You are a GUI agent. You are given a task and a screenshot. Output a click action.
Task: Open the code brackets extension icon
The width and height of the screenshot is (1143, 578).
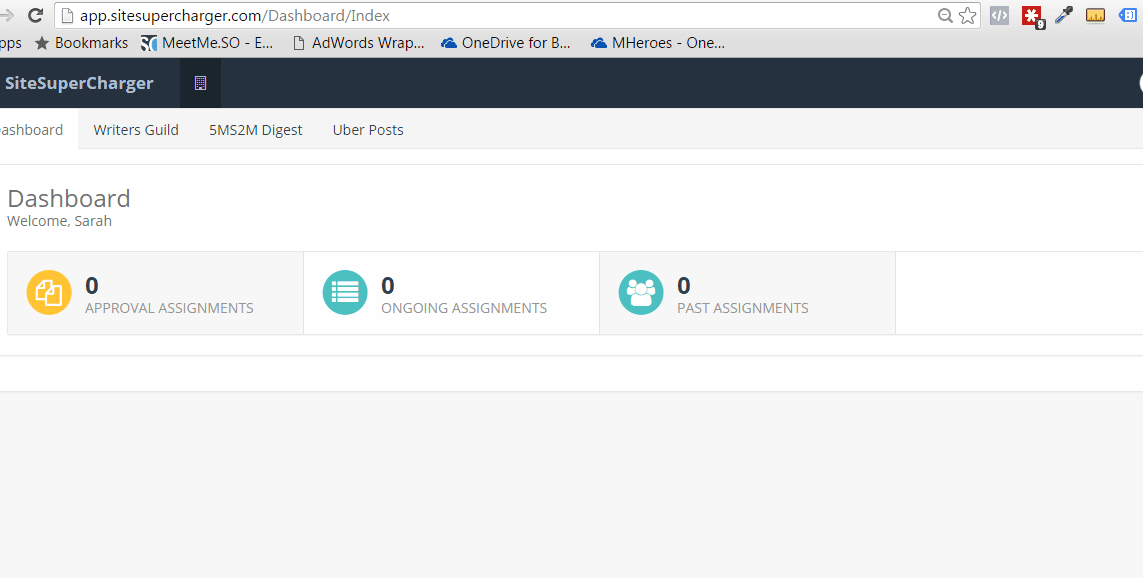coord(999,15)
